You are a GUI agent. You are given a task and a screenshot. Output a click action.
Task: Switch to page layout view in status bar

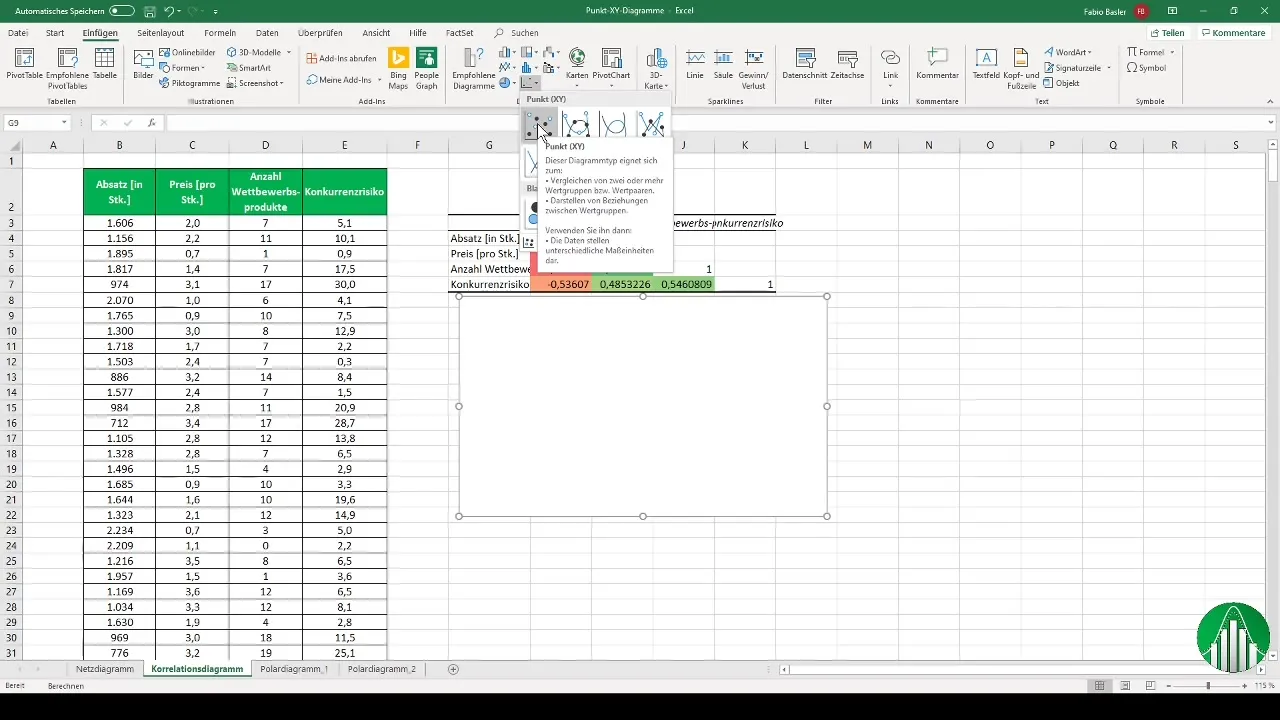point(1125,685)
